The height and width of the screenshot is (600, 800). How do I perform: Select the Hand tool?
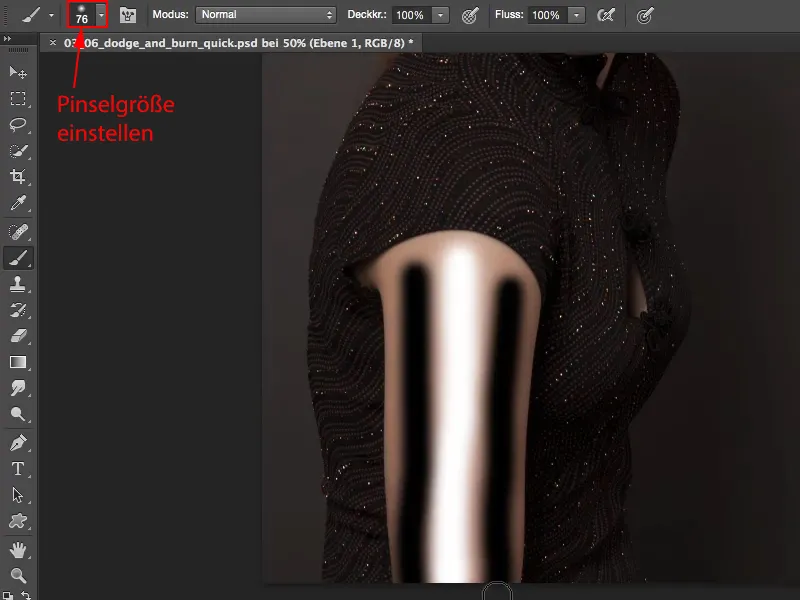pyautogui.click(x=18, y=550)
